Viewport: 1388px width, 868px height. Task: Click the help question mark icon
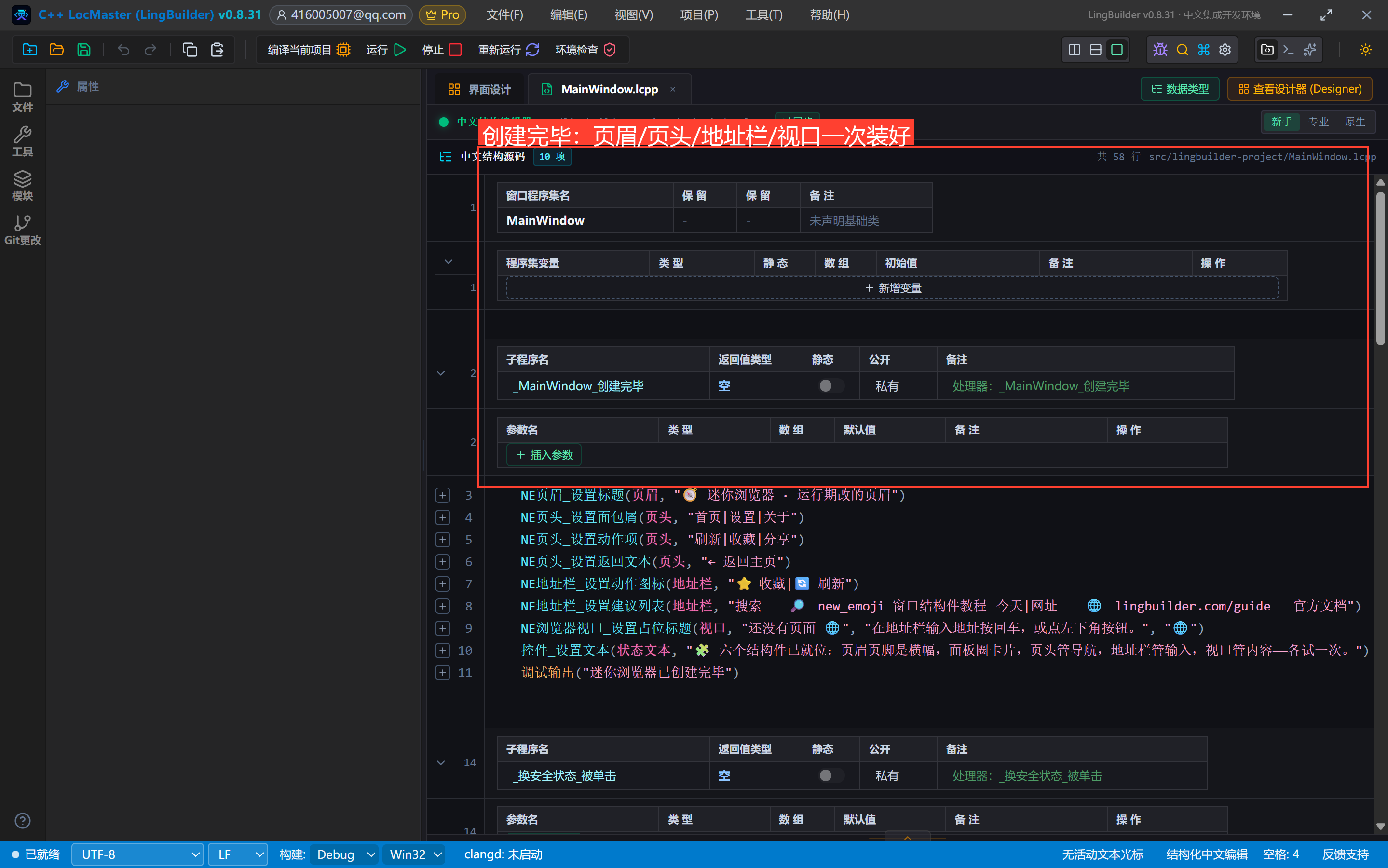[22, 820]
